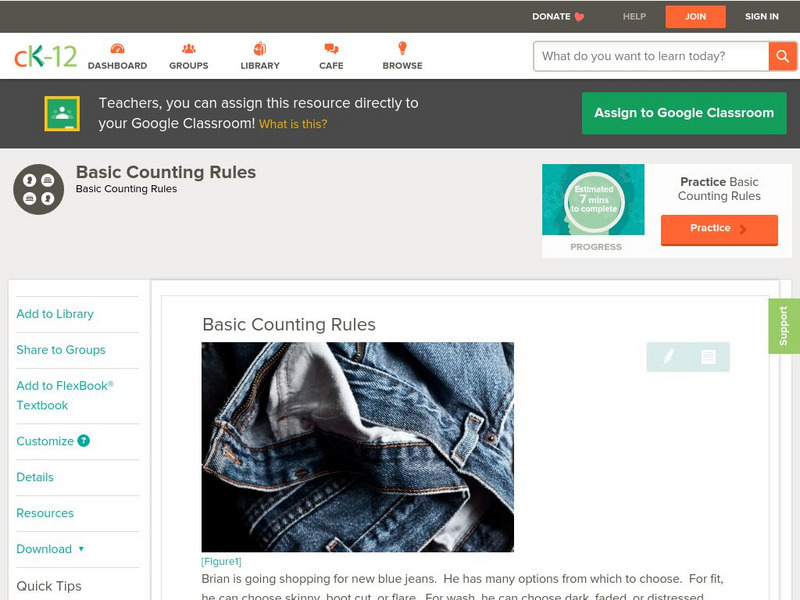Click Share to Groups

point(61,349)
